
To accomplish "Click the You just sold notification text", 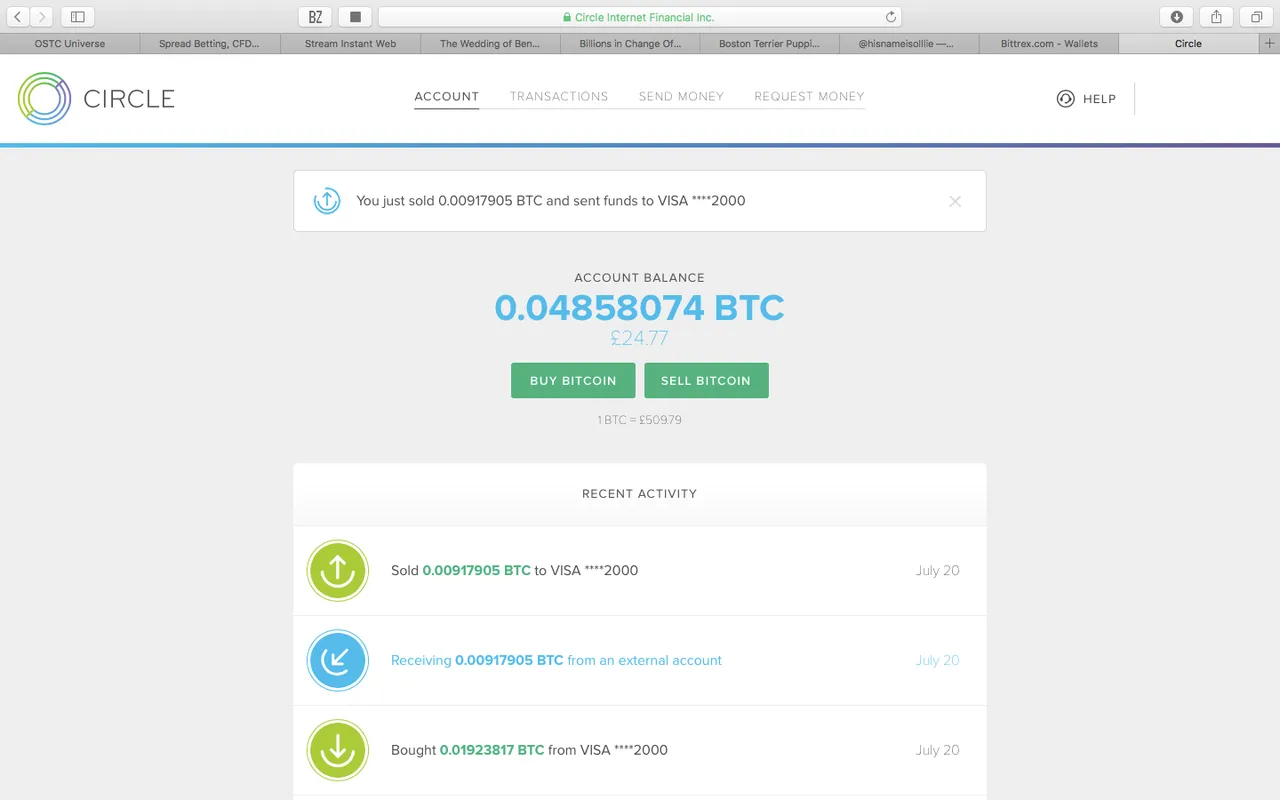I will click(551, 201).
